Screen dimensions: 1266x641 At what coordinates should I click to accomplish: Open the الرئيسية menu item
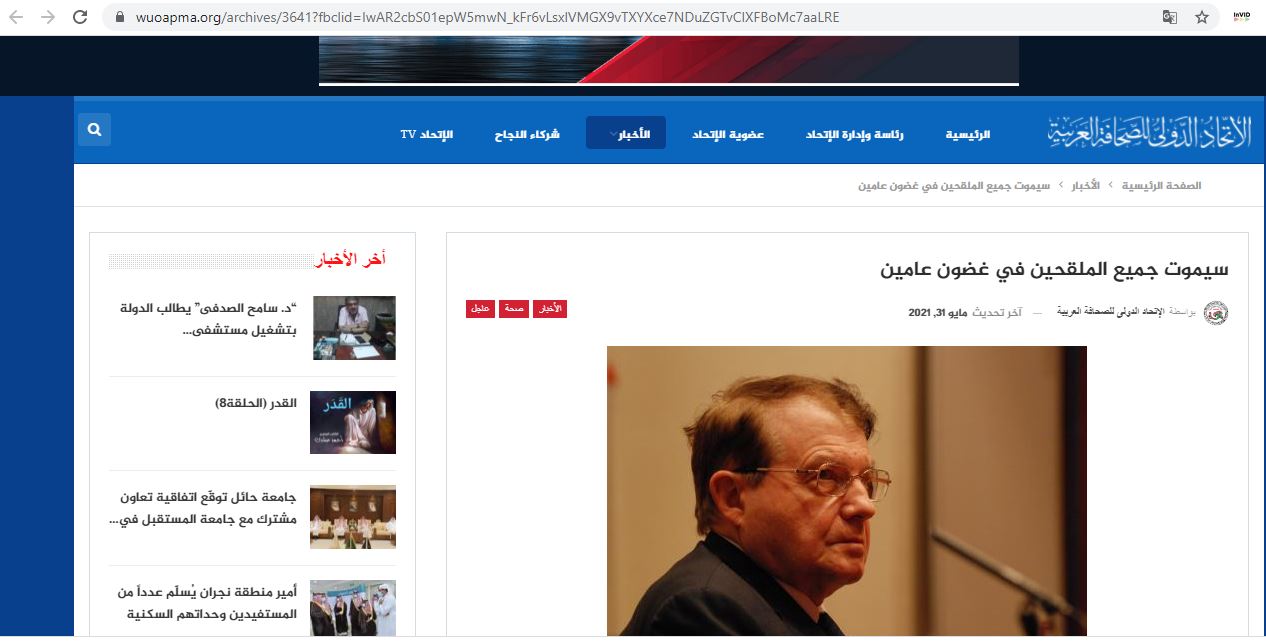coord(967,134)
